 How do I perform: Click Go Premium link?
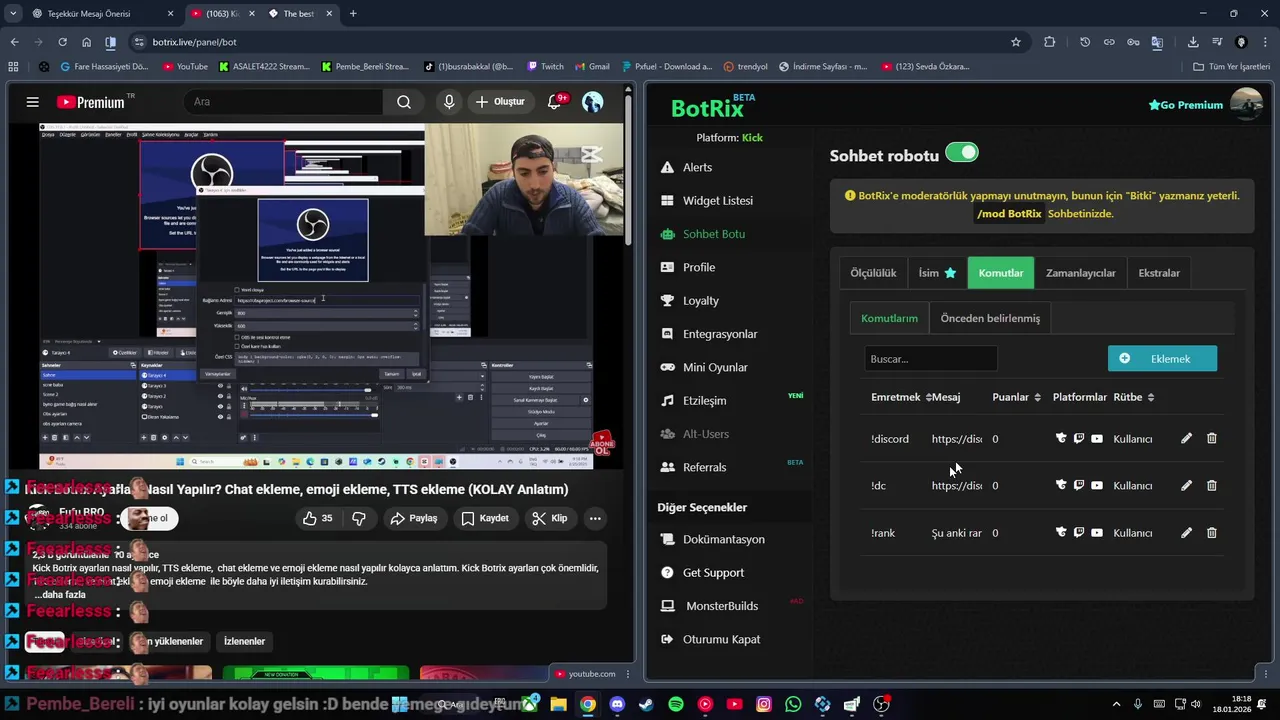tap(1185, 105)
